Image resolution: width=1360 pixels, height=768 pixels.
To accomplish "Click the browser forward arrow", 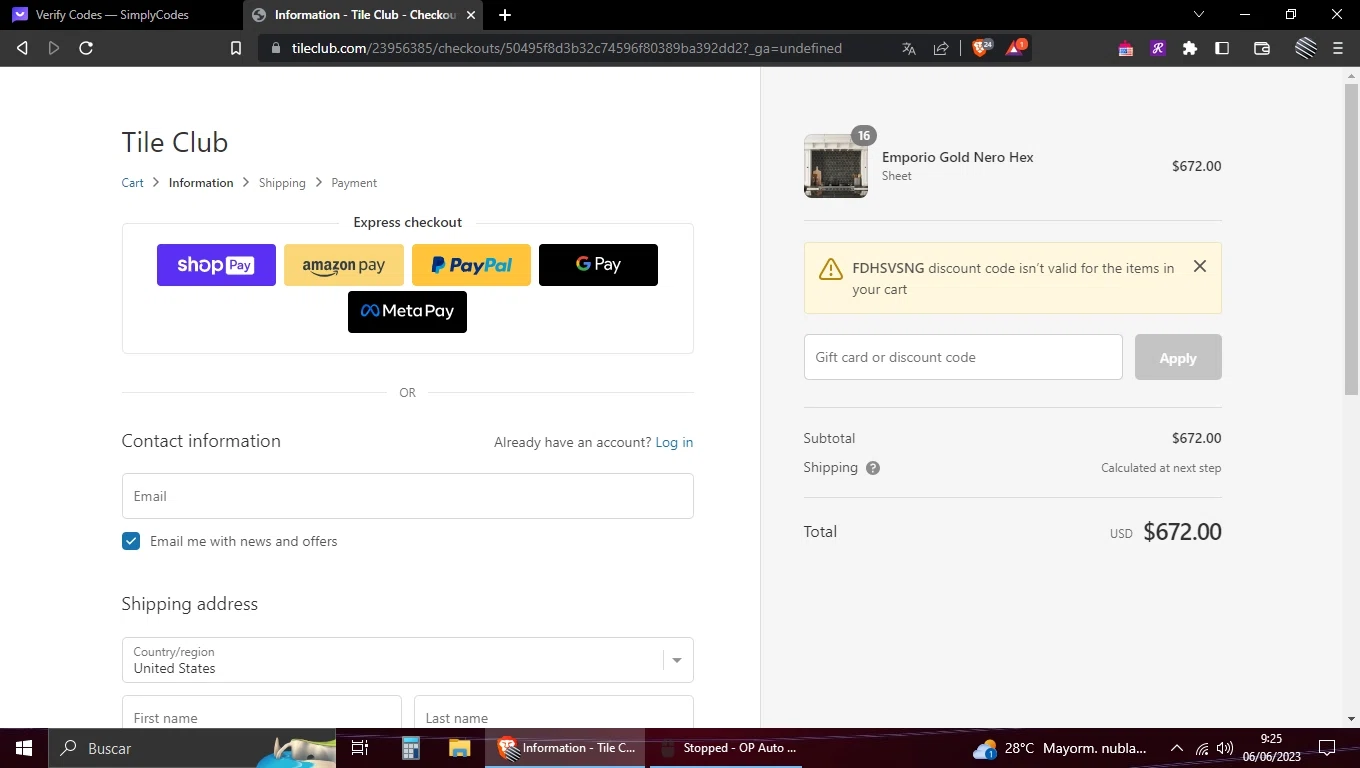I will click(54, 48).
